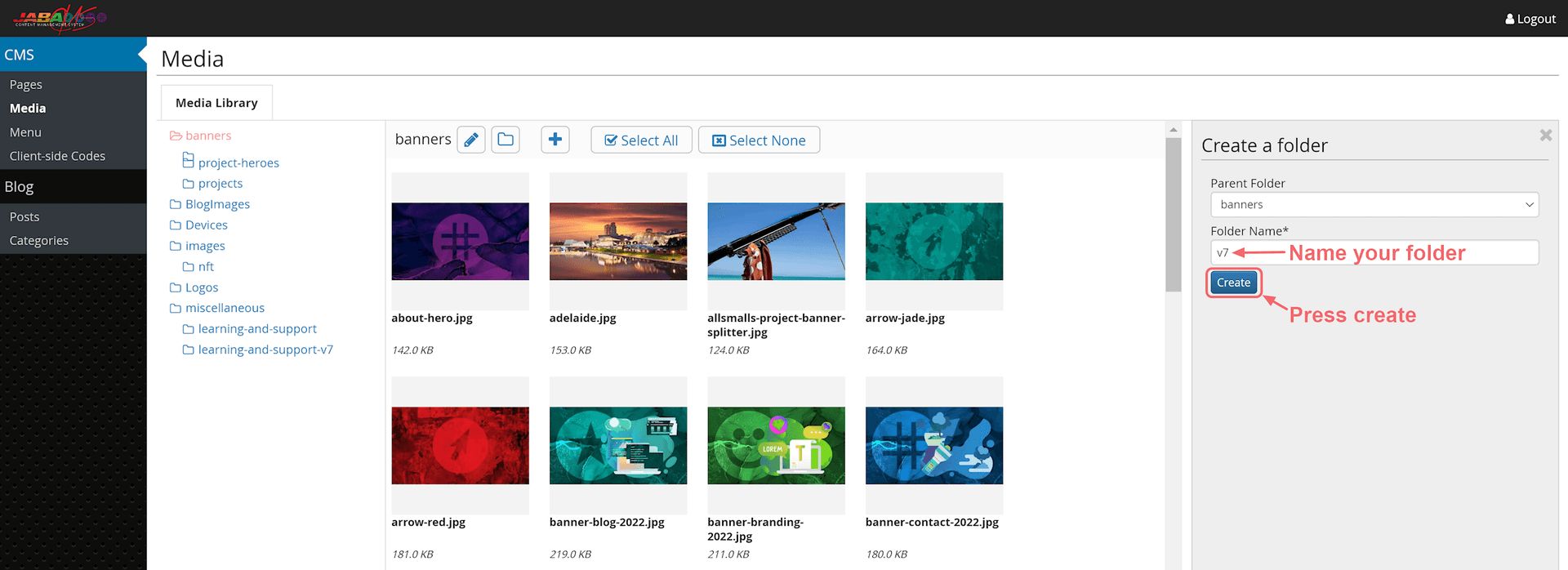Image resolution: width=1568 pixels, height=570 pixels.
Task: Open the Logos folder label
Action: pyautogui.click(x=202, y=287)
